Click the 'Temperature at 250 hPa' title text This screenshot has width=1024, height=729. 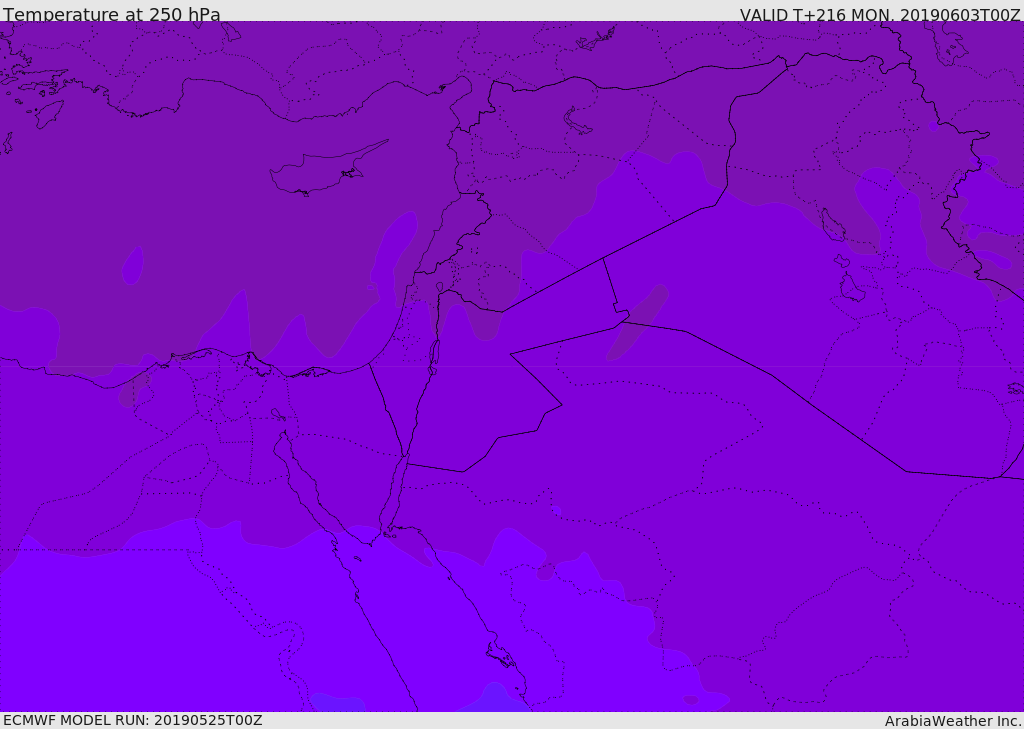click(112, 14)
